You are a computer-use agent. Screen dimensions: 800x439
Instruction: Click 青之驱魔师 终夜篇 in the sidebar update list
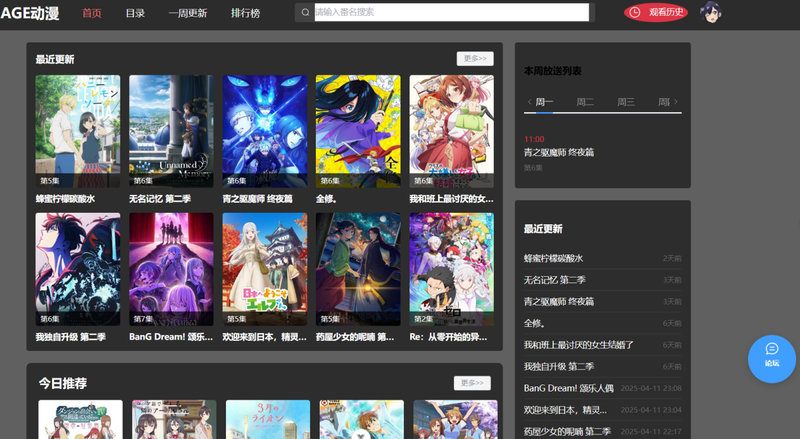click(559, 301)
